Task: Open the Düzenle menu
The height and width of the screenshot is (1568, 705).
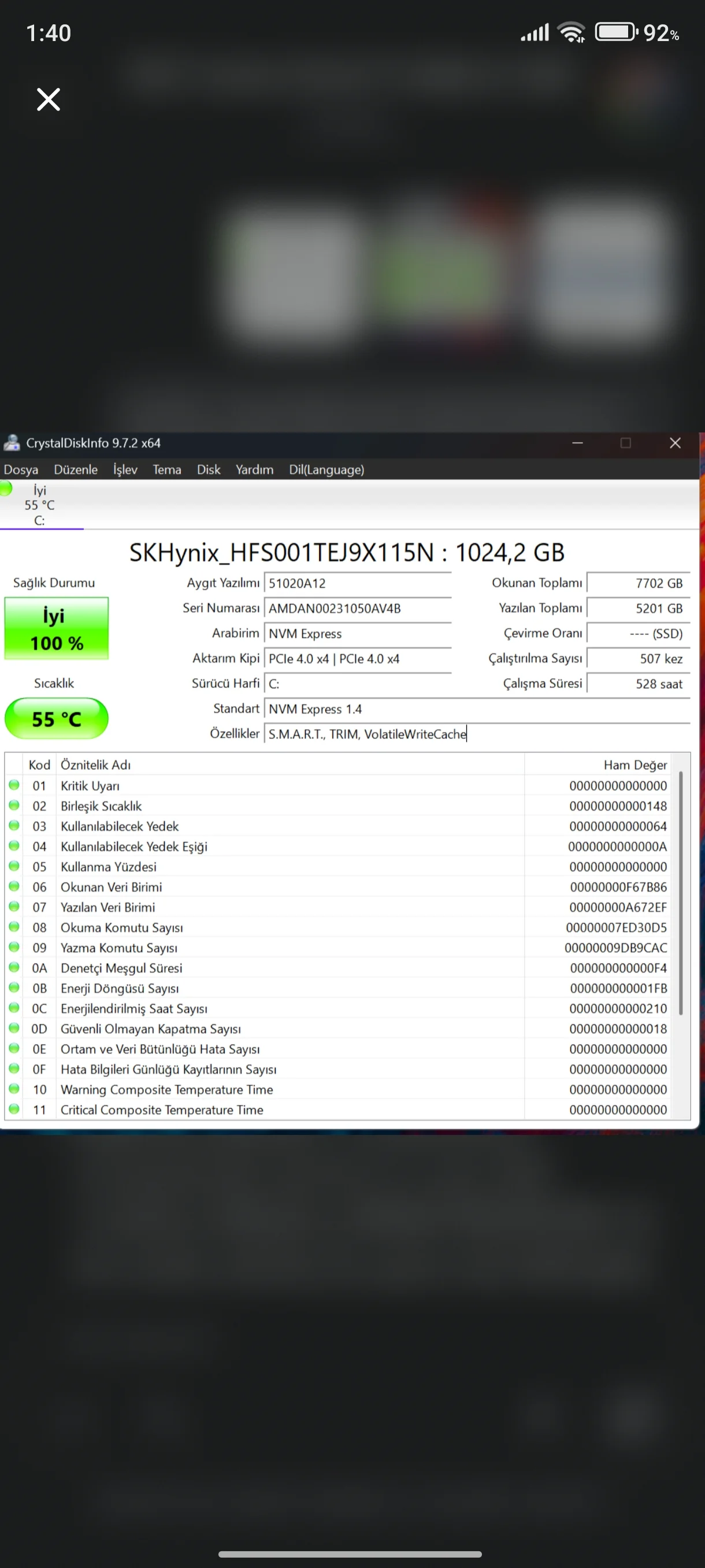Action: pyautogui.click(x=76, y=469)
